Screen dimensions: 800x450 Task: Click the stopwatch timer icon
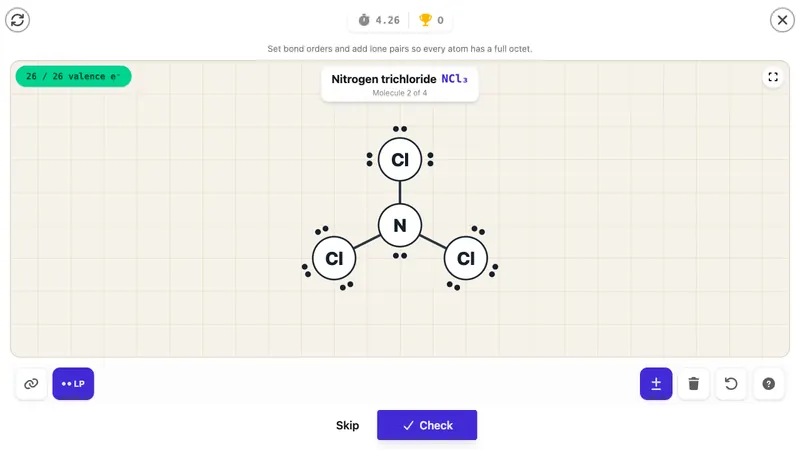click(364, 20)
